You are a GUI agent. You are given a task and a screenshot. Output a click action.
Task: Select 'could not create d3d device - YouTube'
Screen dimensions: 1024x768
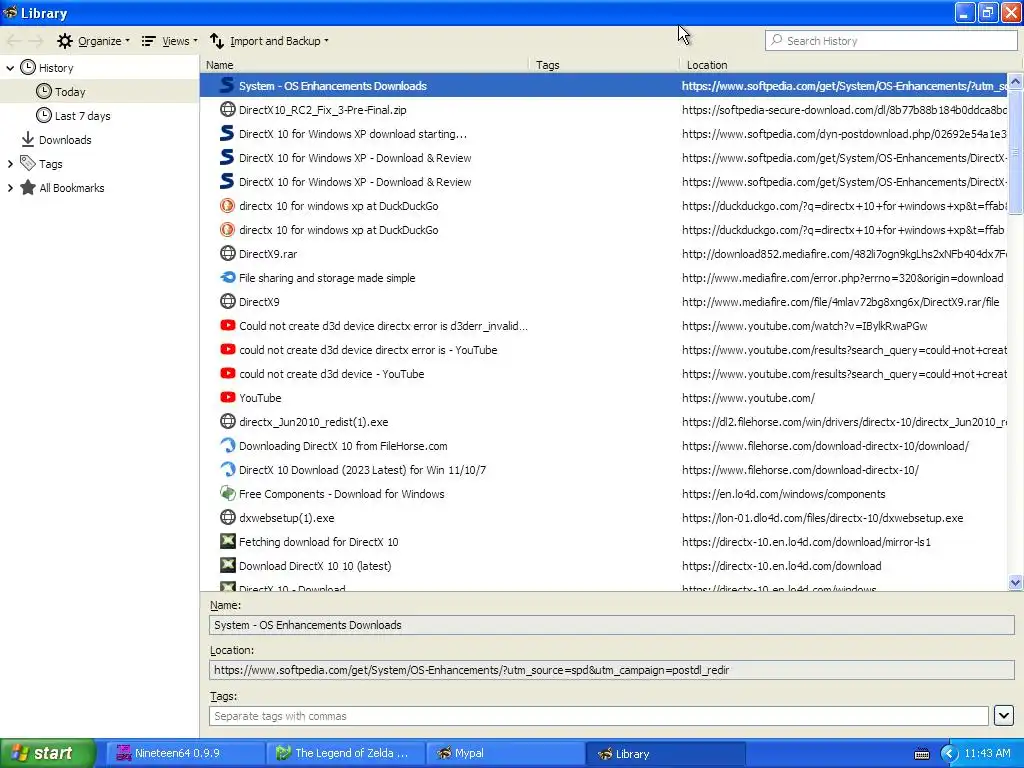332,374
